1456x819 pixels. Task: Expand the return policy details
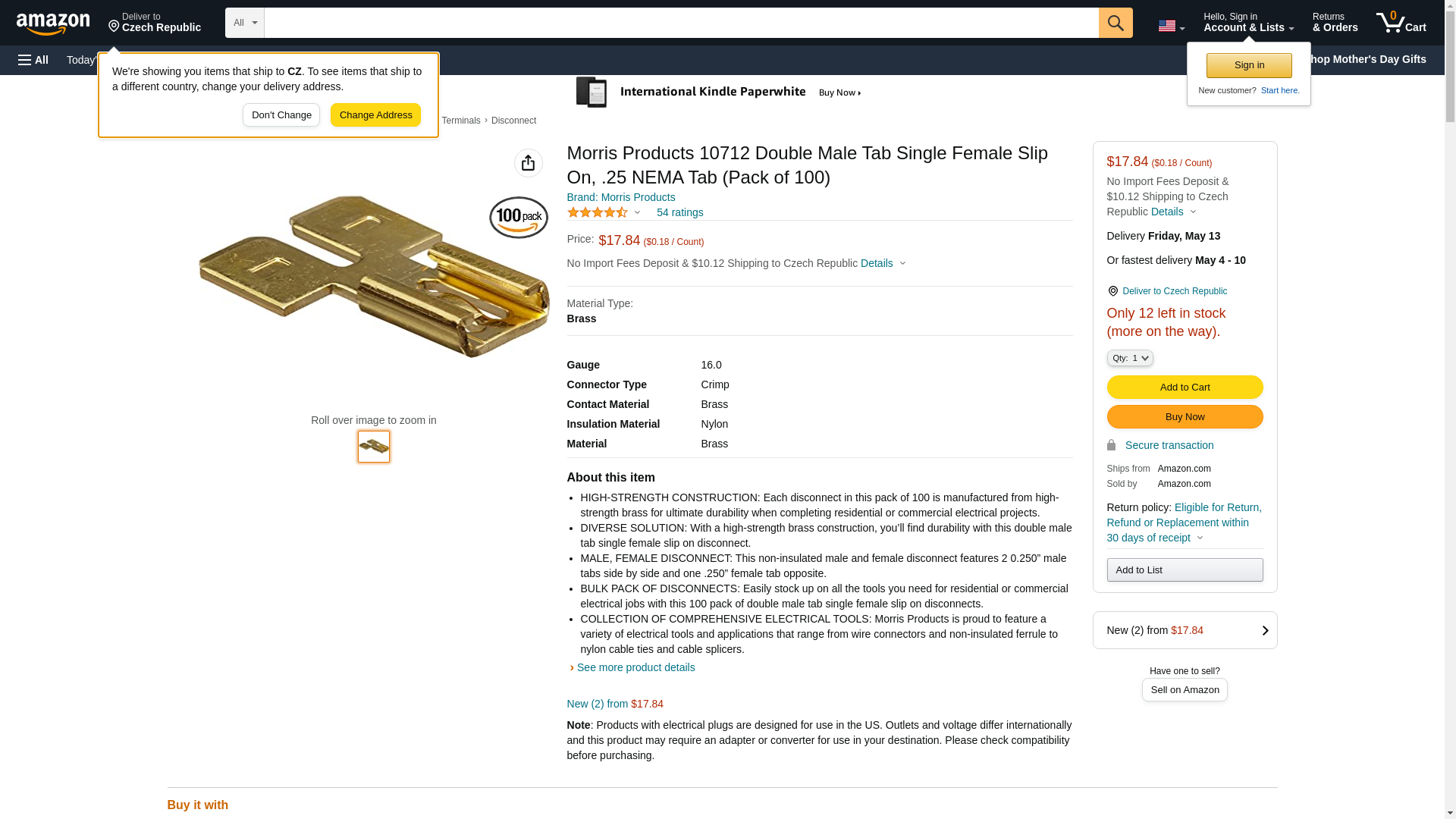coord(1184,522)
